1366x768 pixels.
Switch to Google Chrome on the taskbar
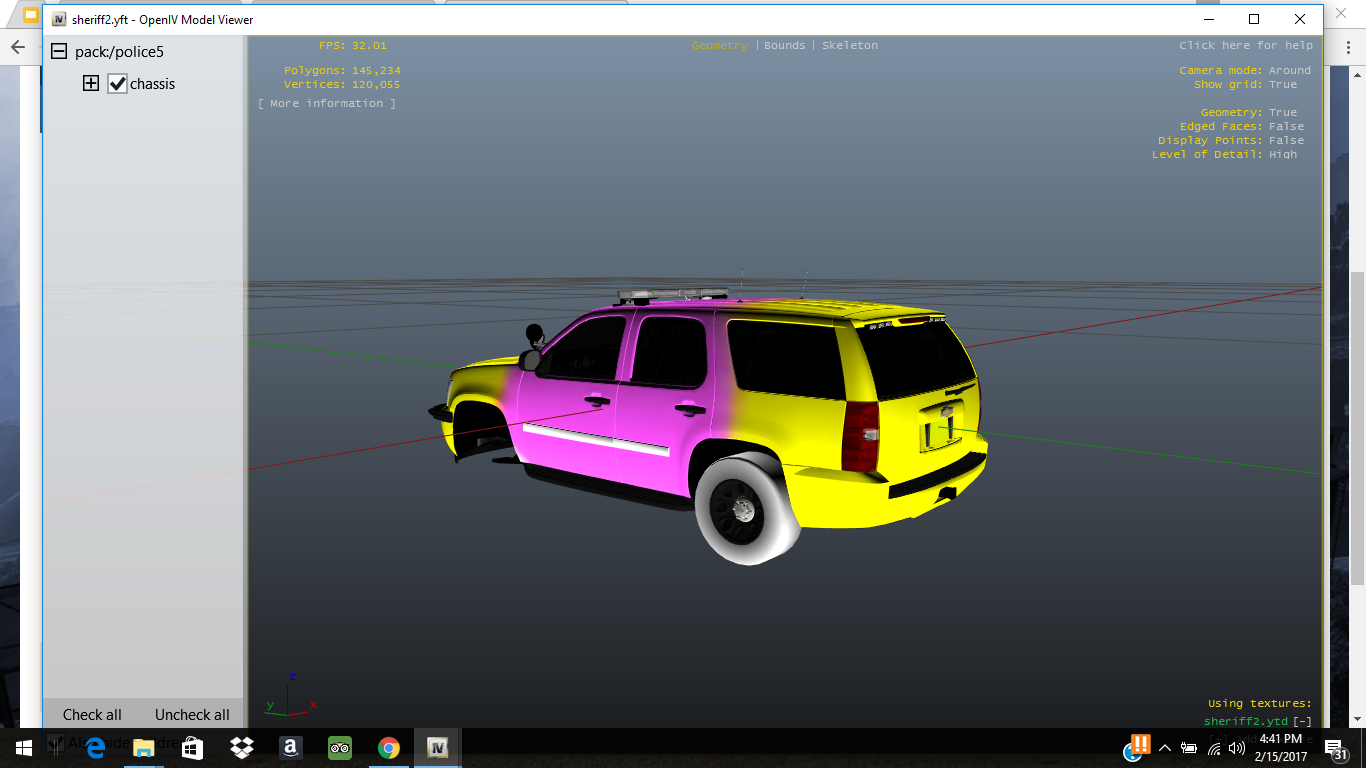coord(388,748)
